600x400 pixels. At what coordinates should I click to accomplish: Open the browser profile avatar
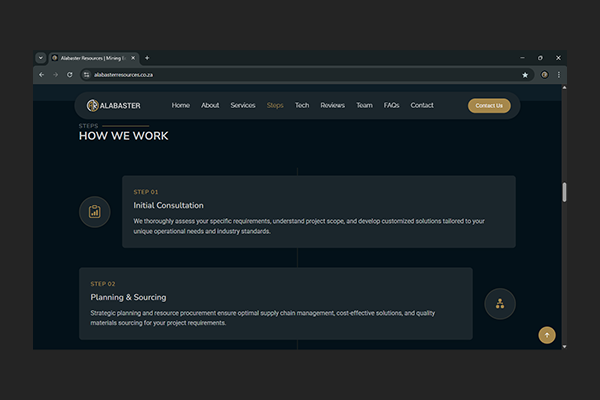tap(544, 75)
